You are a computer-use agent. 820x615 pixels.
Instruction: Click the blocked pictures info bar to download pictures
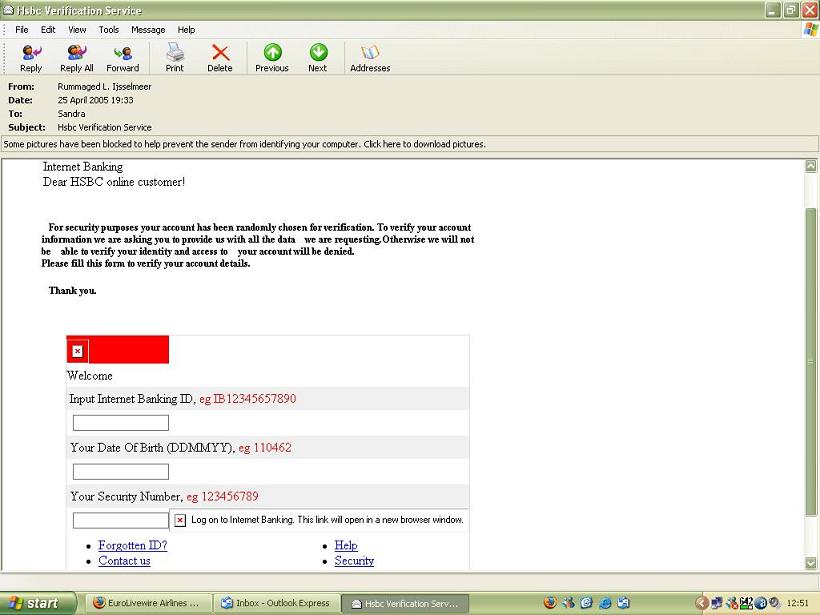coord(409,144)
